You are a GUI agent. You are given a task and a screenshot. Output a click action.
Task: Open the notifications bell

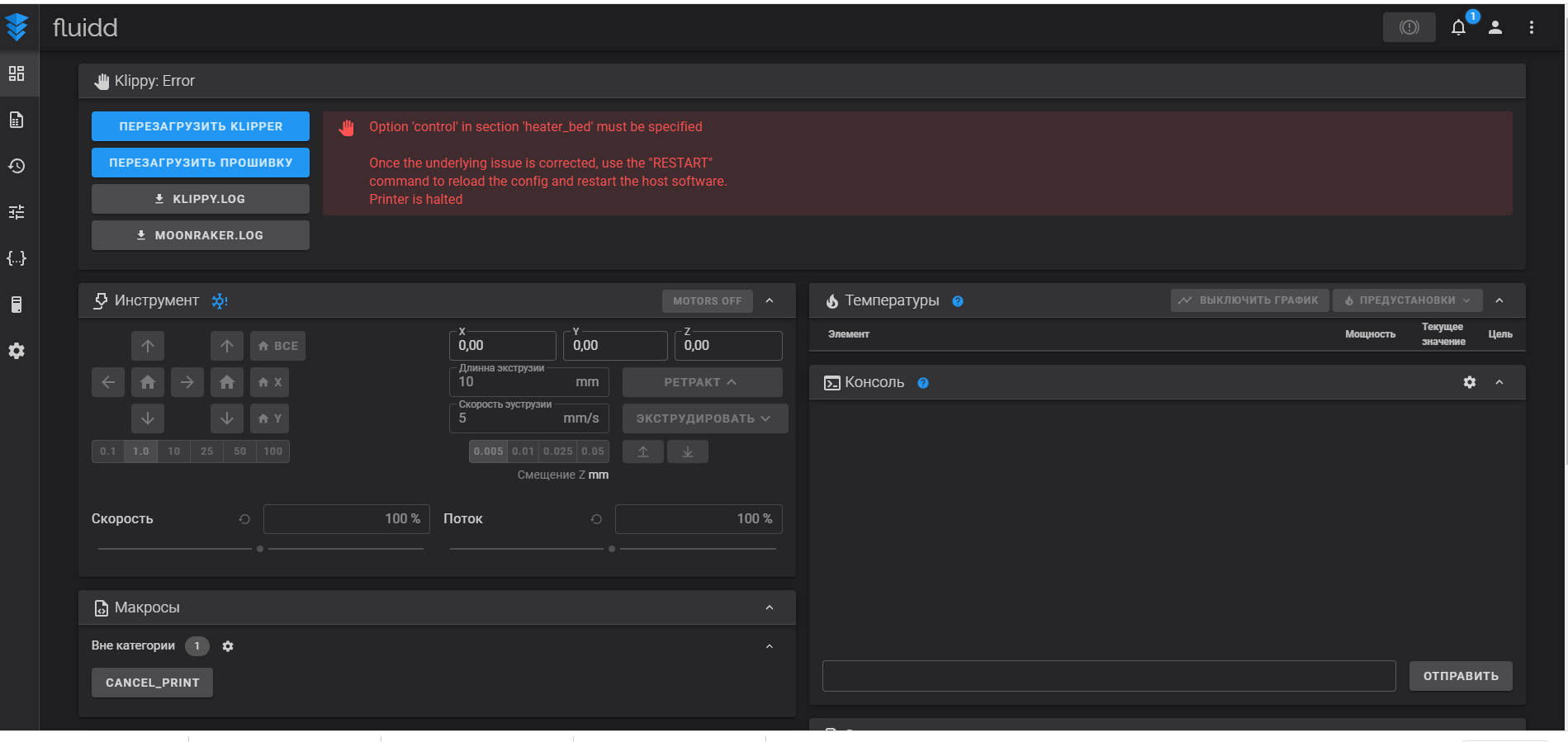[1458, 27]
